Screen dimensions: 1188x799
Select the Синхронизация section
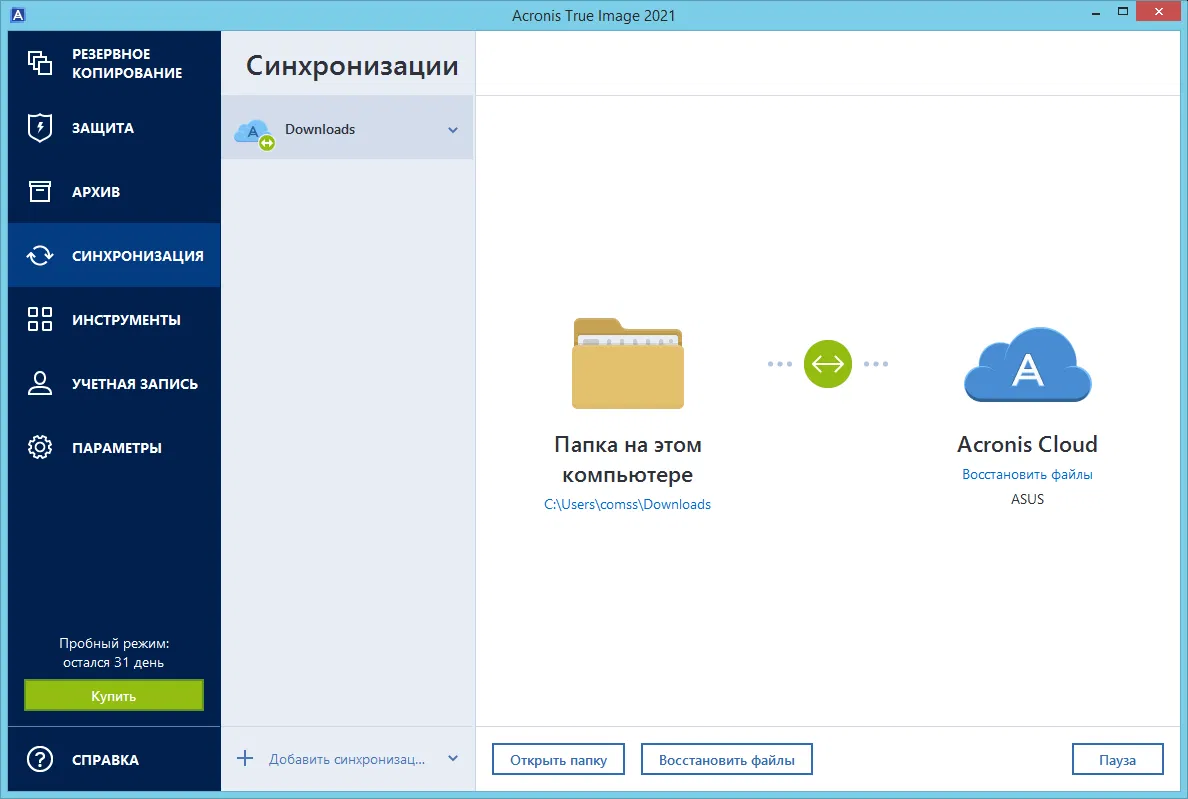tap(114, 256)
